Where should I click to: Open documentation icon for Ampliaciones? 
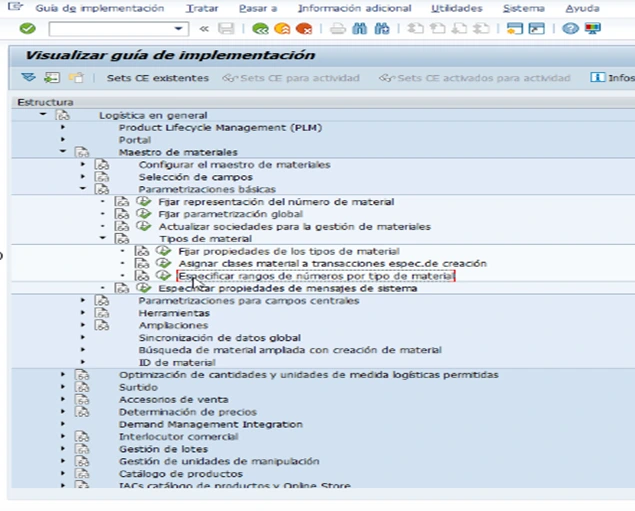pos(102,325)
